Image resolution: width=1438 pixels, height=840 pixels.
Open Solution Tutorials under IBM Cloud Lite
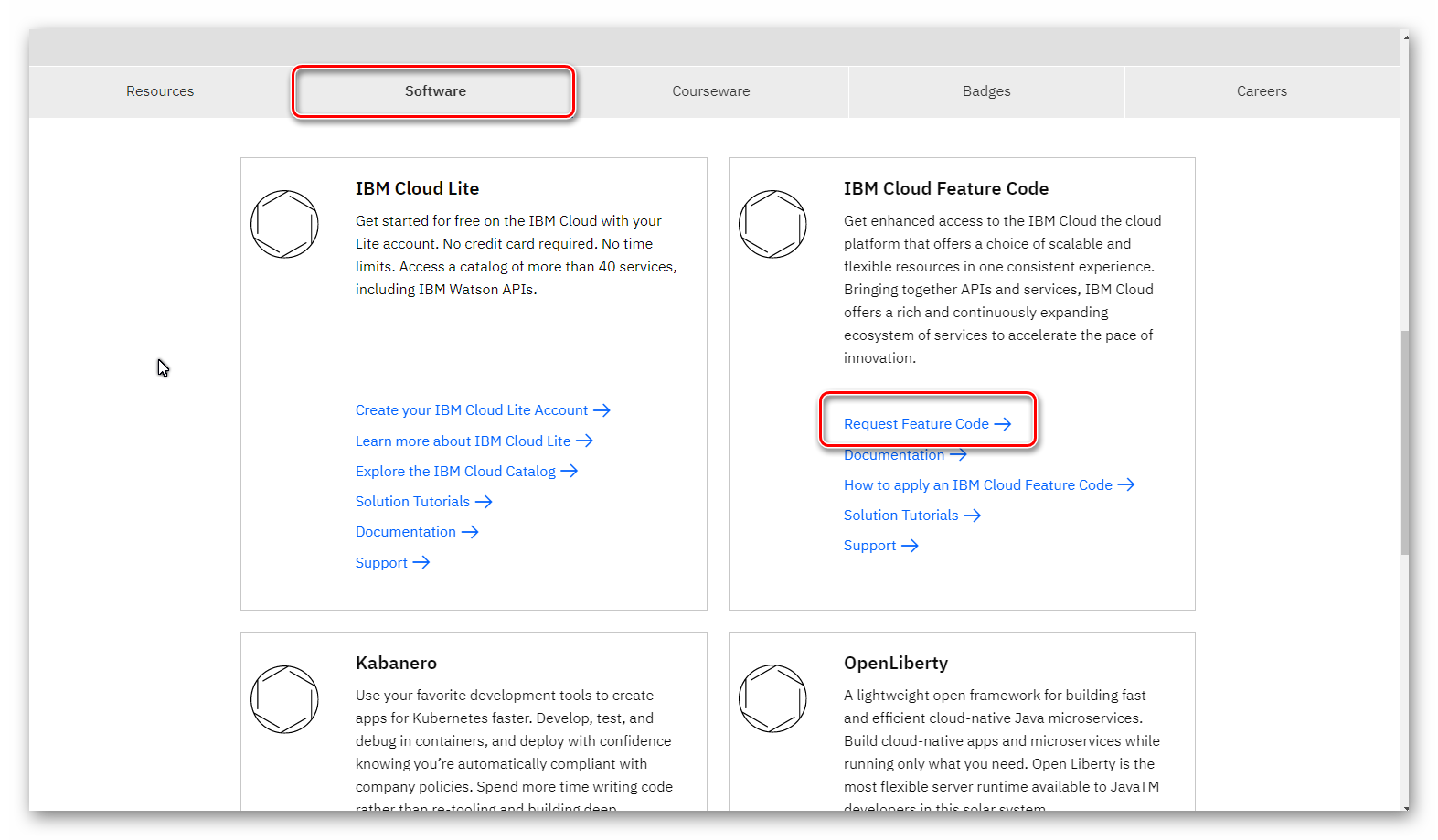coord(412,502)
